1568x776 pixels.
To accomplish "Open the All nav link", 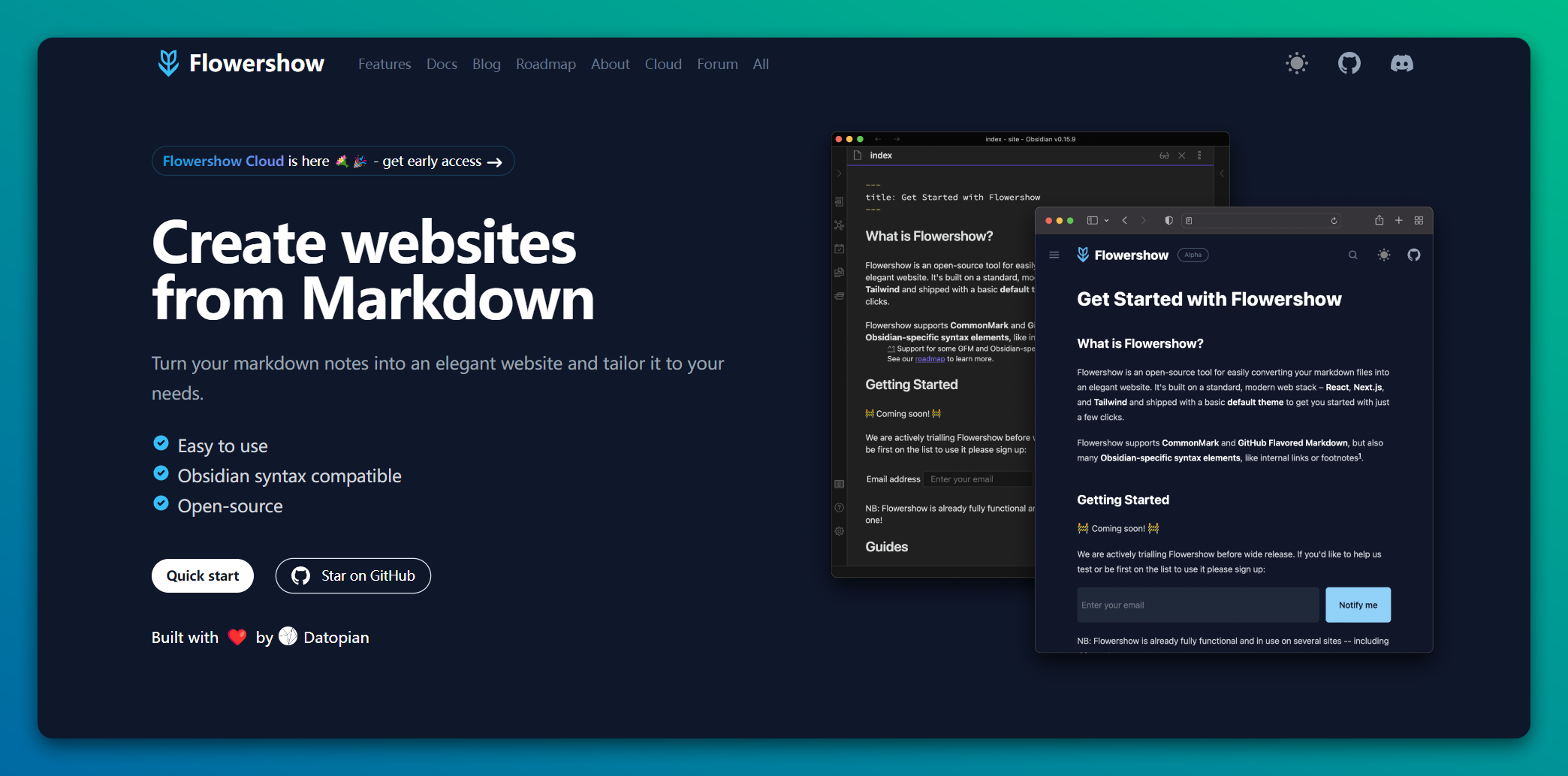I will tap(761, 64).
